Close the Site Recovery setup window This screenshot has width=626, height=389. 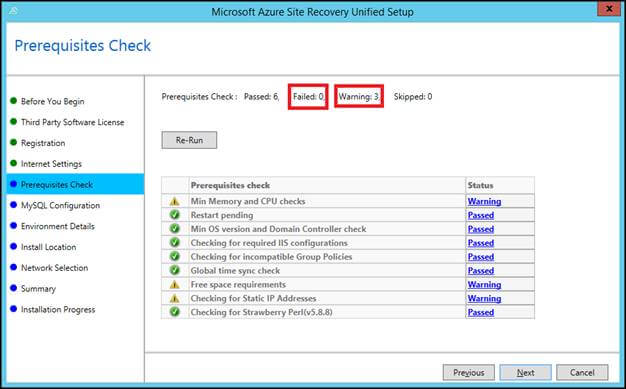(609, 9)
